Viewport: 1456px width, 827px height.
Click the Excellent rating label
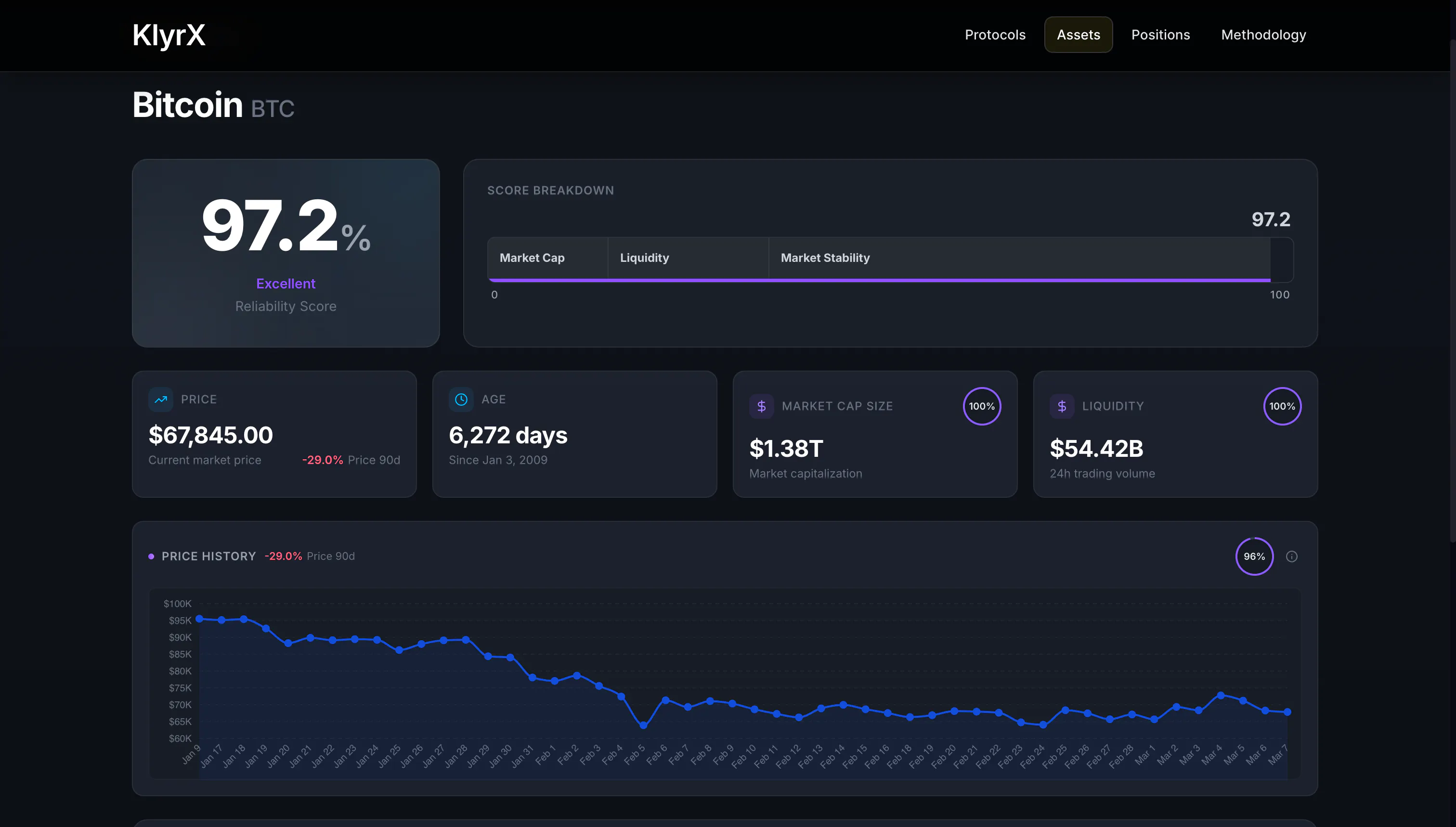point(286,284)
